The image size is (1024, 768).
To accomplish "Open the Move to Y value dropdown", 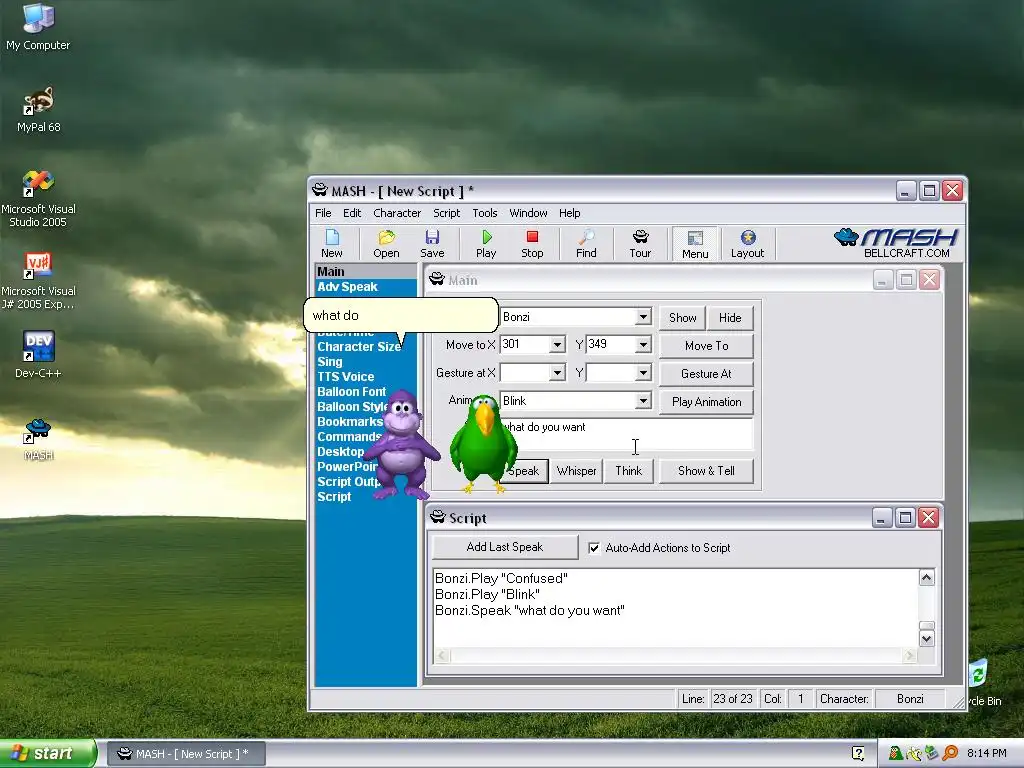I will [x=643, y=345].
